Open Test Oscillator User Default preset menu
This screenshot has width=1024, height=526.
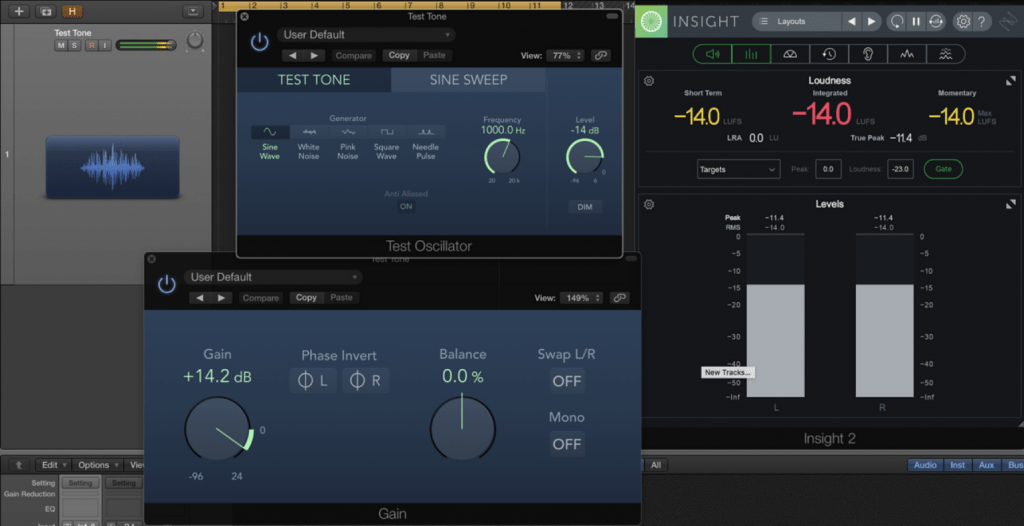coord(365,35)
